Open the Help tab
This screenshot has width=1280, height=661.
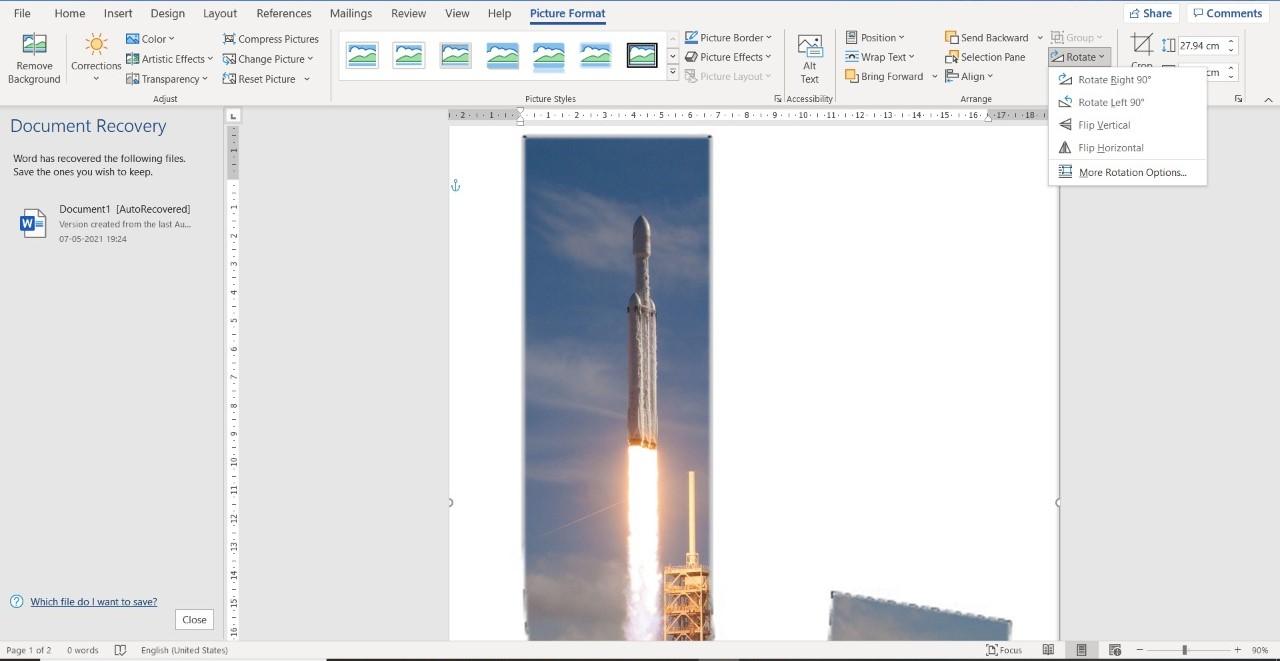point(499,13)
